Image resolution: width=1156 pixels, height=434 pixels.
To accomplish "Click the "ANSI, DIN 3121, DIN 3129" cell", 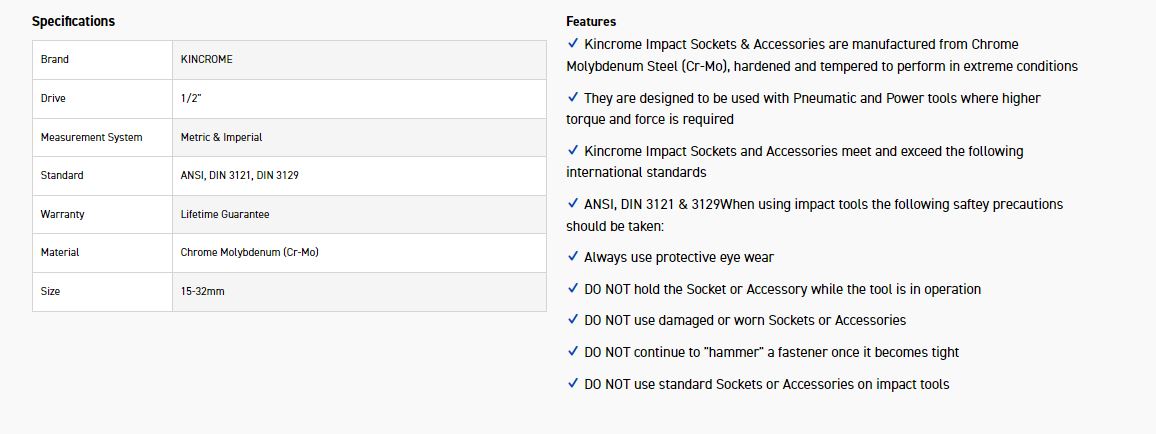I will (239, 175).
